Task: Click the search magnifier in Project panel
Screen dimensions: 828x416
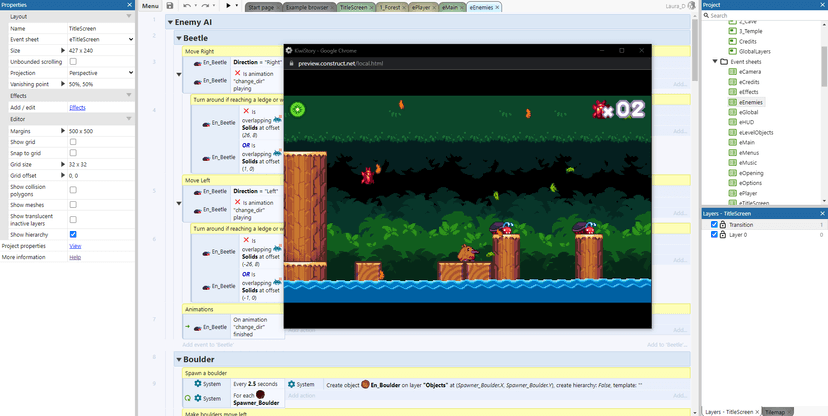Action: click(x=707, y=15)
